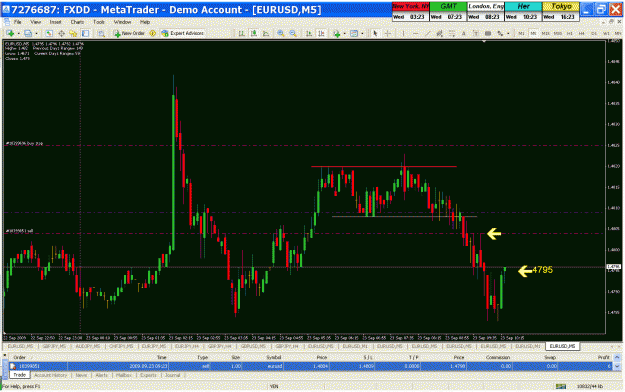625x392 pixels.
Task: Show the Data Window icon
Action: 61,33
